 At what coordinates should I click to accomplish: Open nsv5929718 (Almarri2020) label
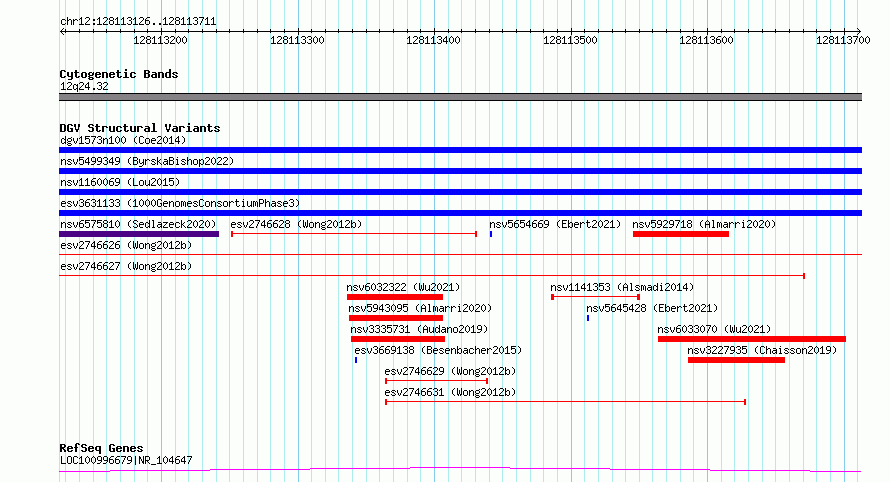704,224
